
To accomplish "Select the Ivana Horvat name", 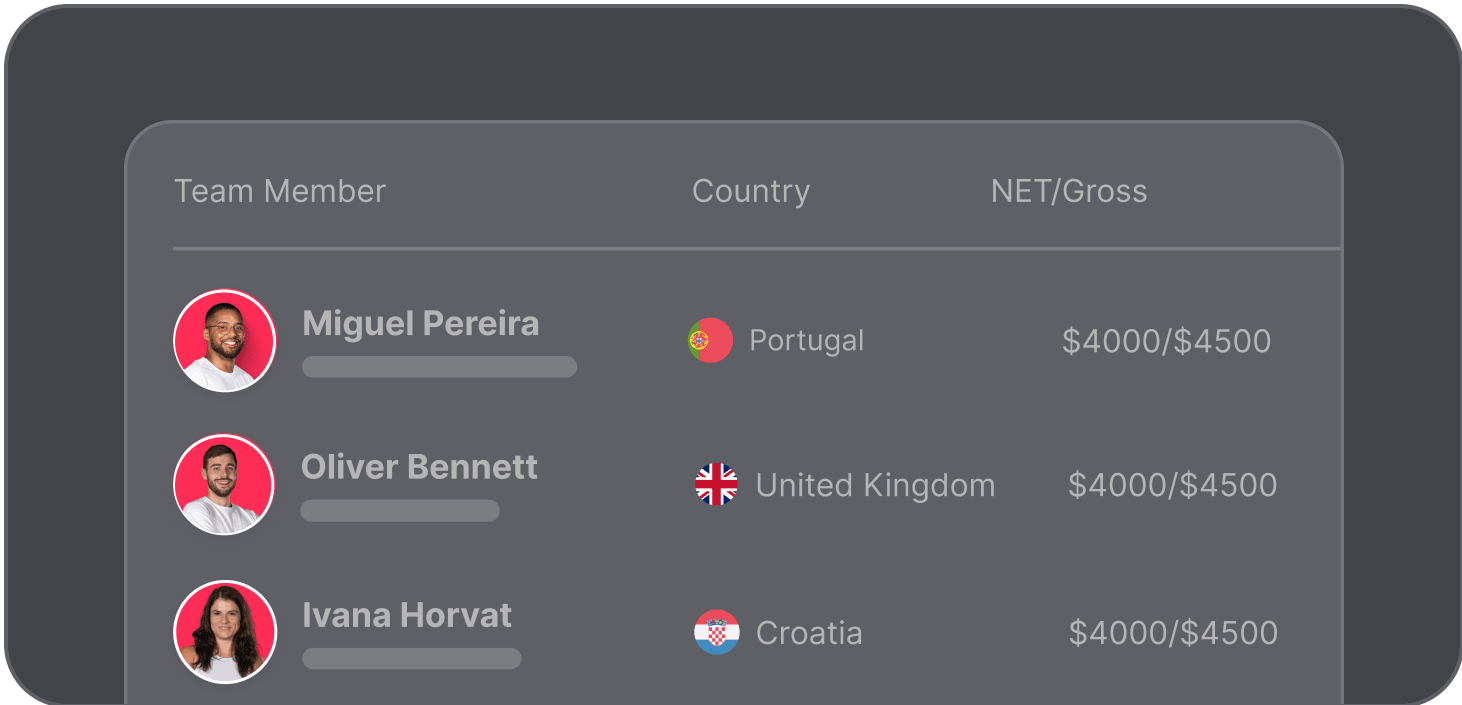I will point(406,615).
